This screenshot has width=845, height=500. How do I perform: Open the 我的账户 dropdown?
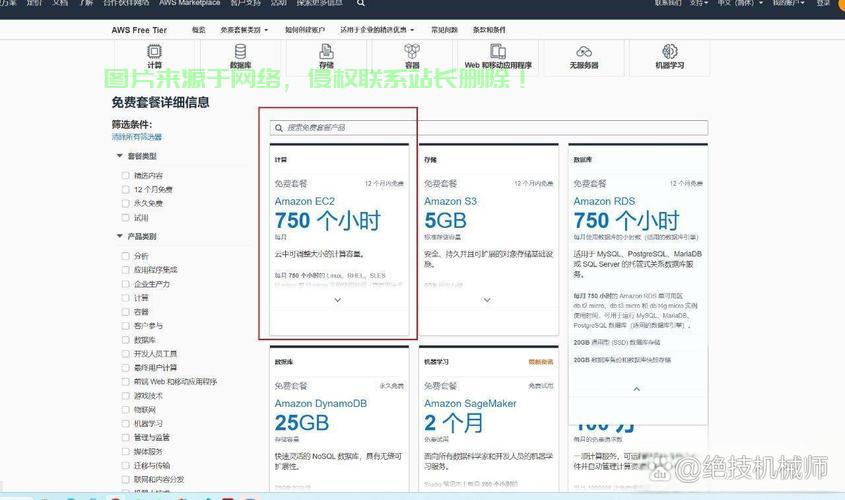click(x=788, y=3)
